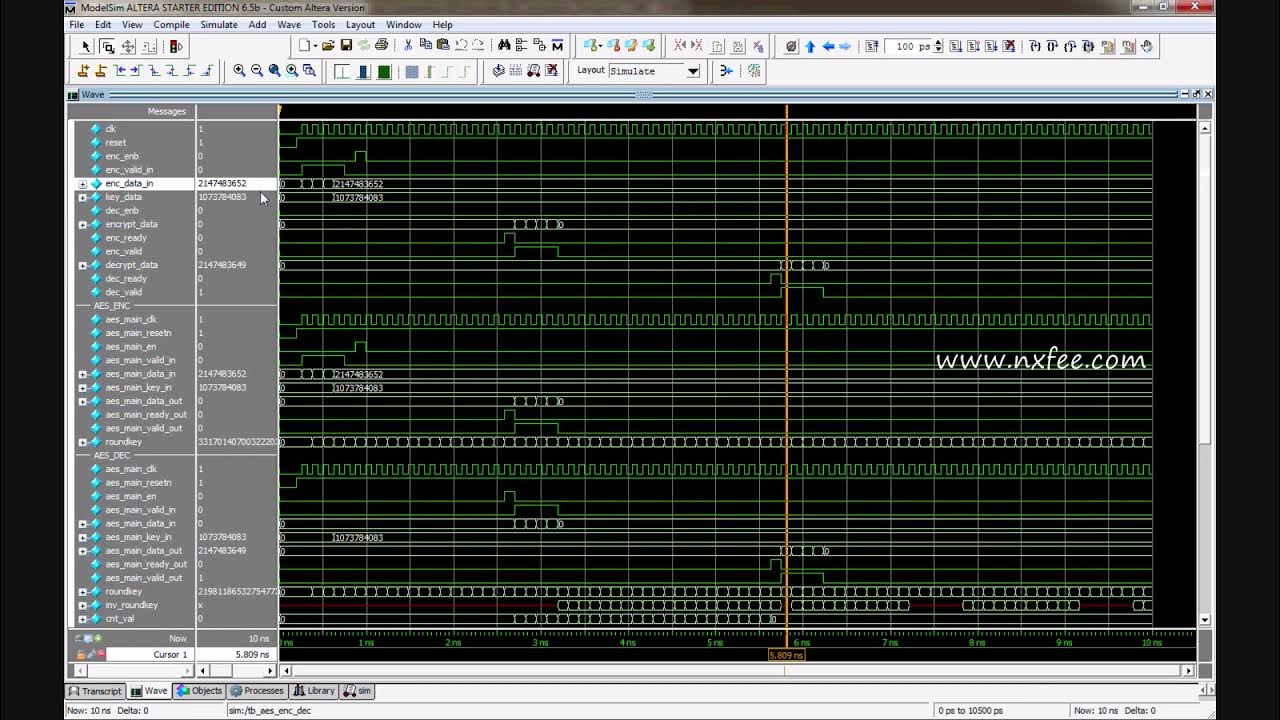The height and width of the screenshot is (720, 1280).
Task: Click the Zoom Out magnifier icon
Action: [257, 71]
